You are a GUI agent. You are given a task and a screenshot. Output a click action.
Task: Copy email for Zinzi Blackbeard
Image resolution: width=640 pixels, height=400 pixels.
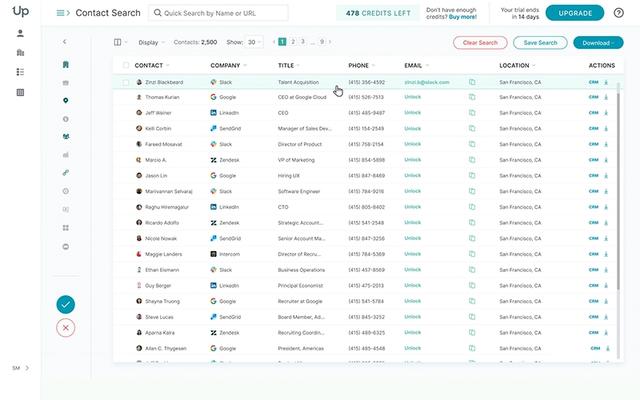pyautogui.click(x=472, y=82)
